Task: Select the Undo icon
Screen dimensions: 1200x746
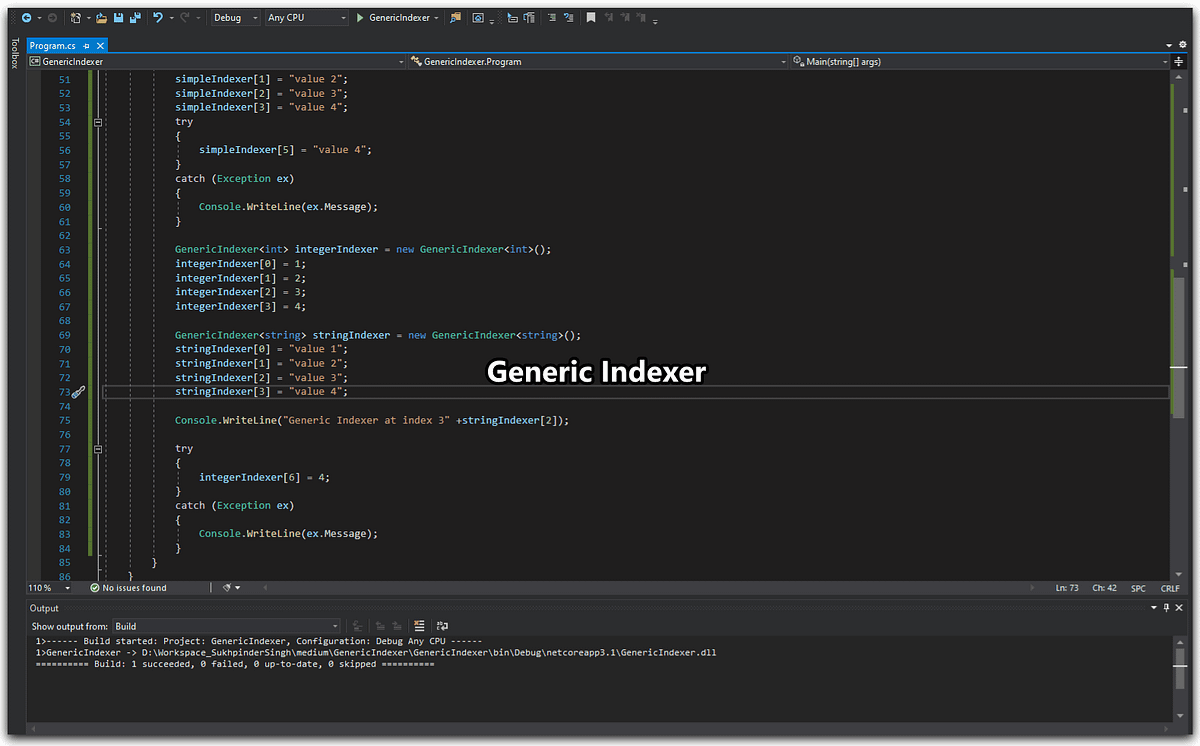Action: pos(158,17)
